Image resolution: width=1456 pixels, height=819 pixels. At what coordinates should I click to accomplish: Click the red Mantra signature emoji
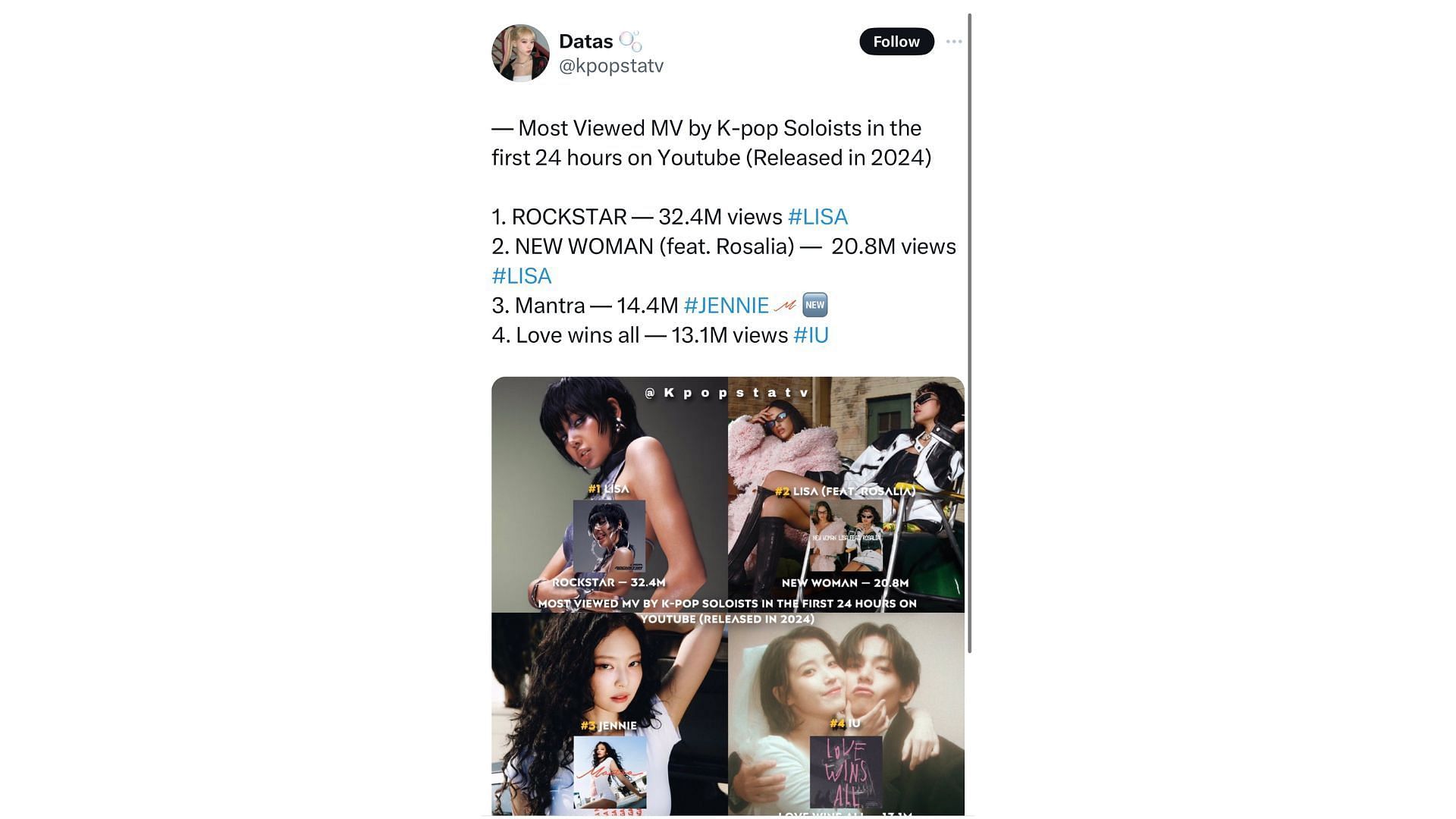point(785,306)
